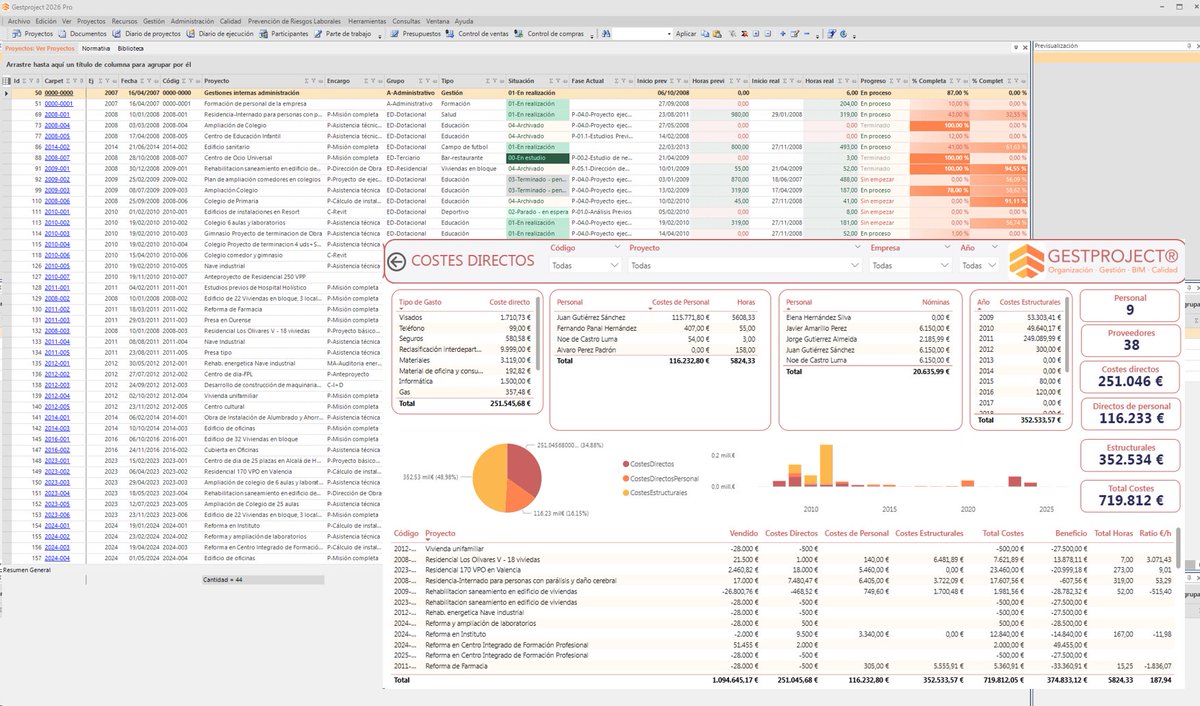Open the Gestión menu
This screenshot has height=706, width=1200.
click(154, 20)
